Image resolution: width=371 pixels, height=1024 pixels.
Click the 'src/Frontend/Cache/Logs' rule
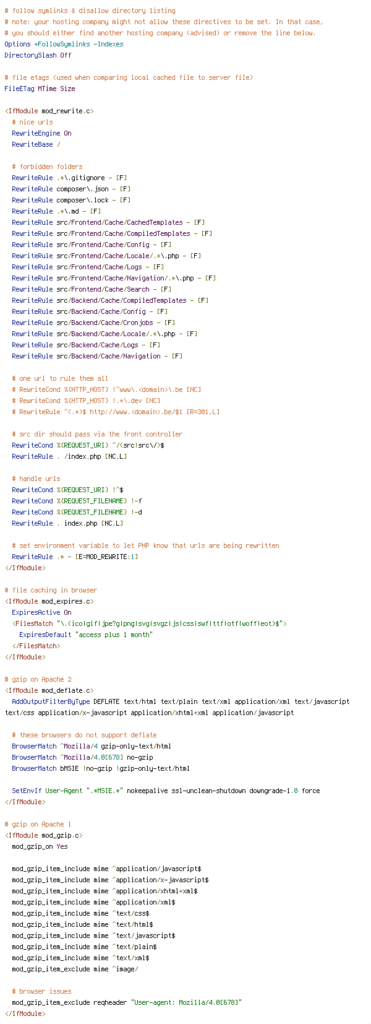[x=88, y=266]
